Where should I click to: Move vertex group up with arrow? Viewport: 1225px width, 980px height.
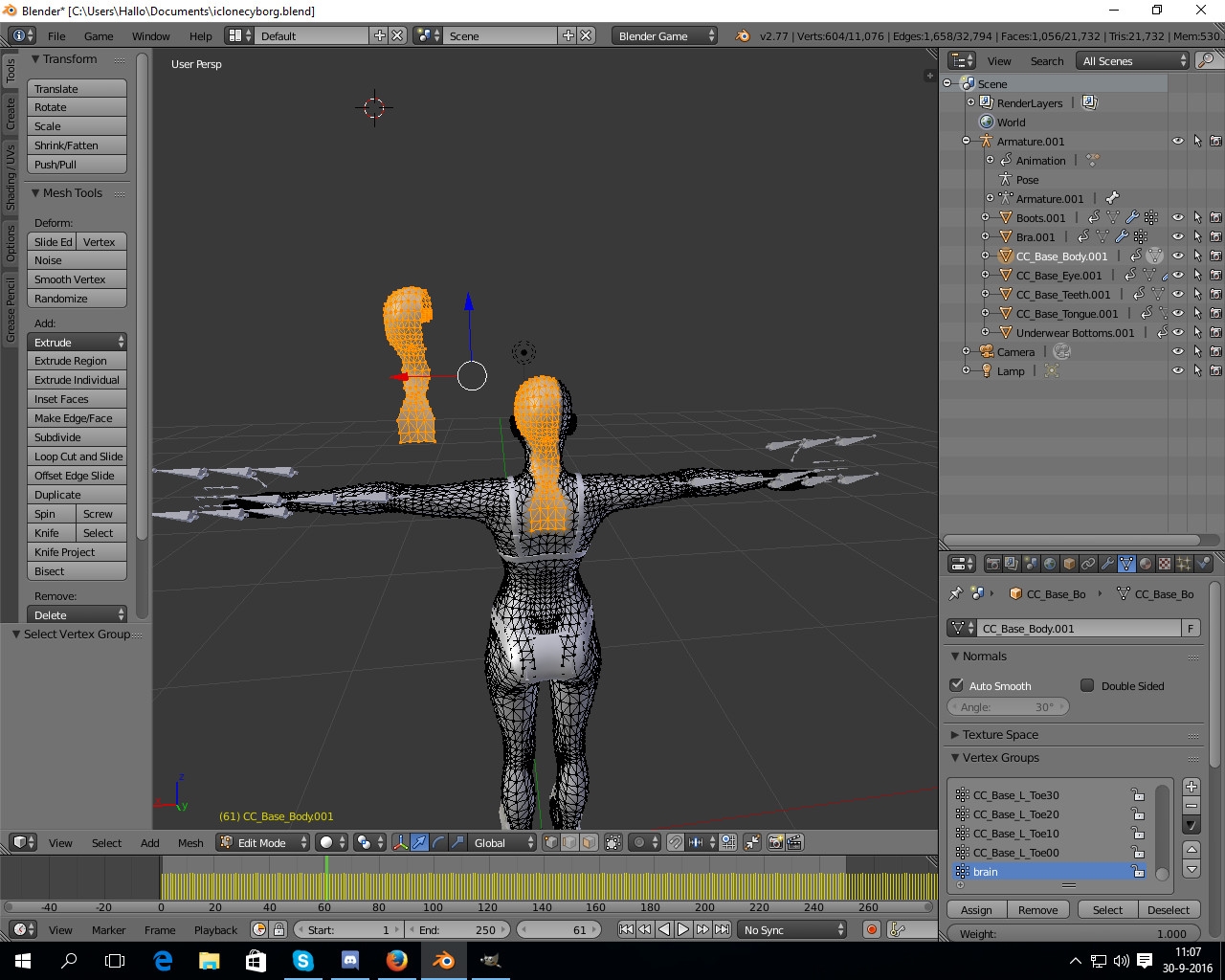(x=1192, y=850)
